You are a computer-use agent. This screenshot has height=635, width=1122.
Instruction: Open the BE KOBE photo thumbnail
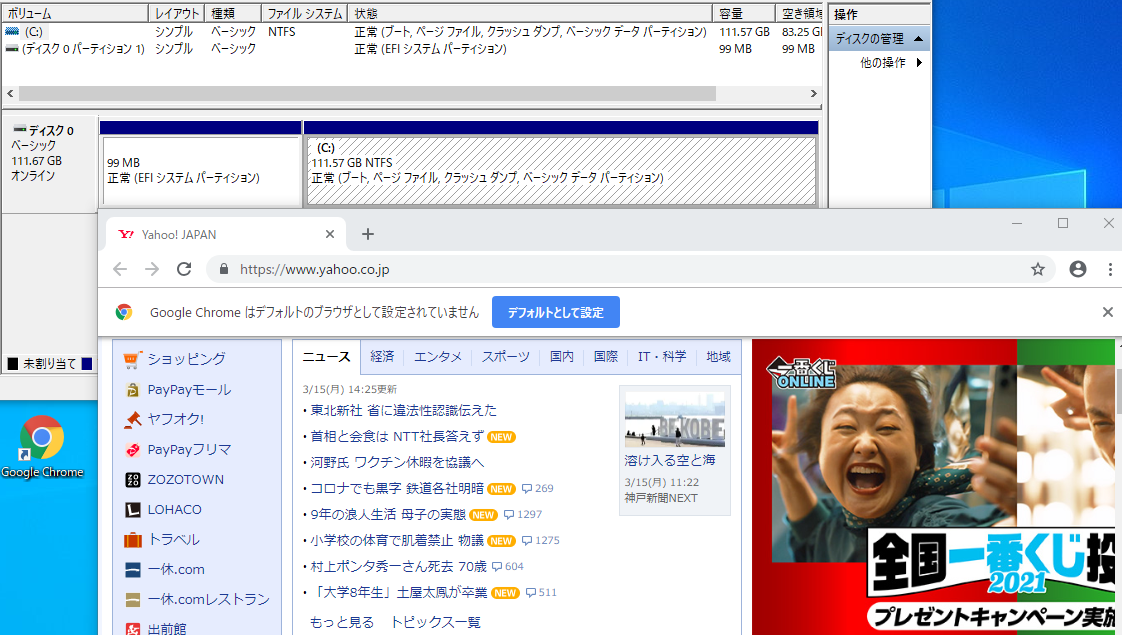click(675, 420)
